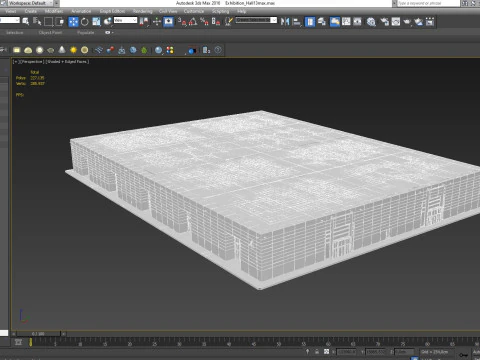The width and height of the screenshot is (480, 360).
Task: Click the Y coordinate input field
Action: coord(376,352)
